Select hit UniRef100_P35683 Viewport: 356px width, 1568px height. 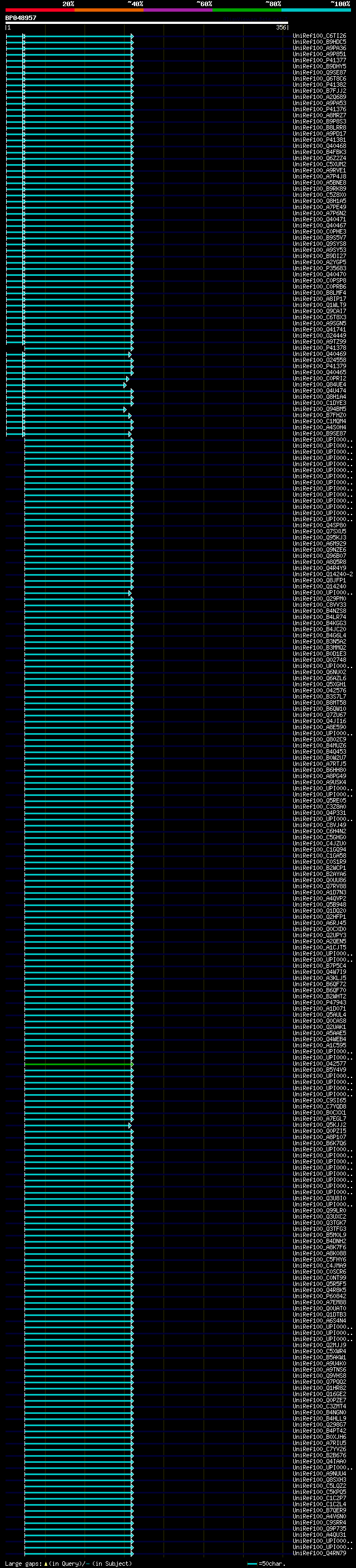tap(319, 269)
